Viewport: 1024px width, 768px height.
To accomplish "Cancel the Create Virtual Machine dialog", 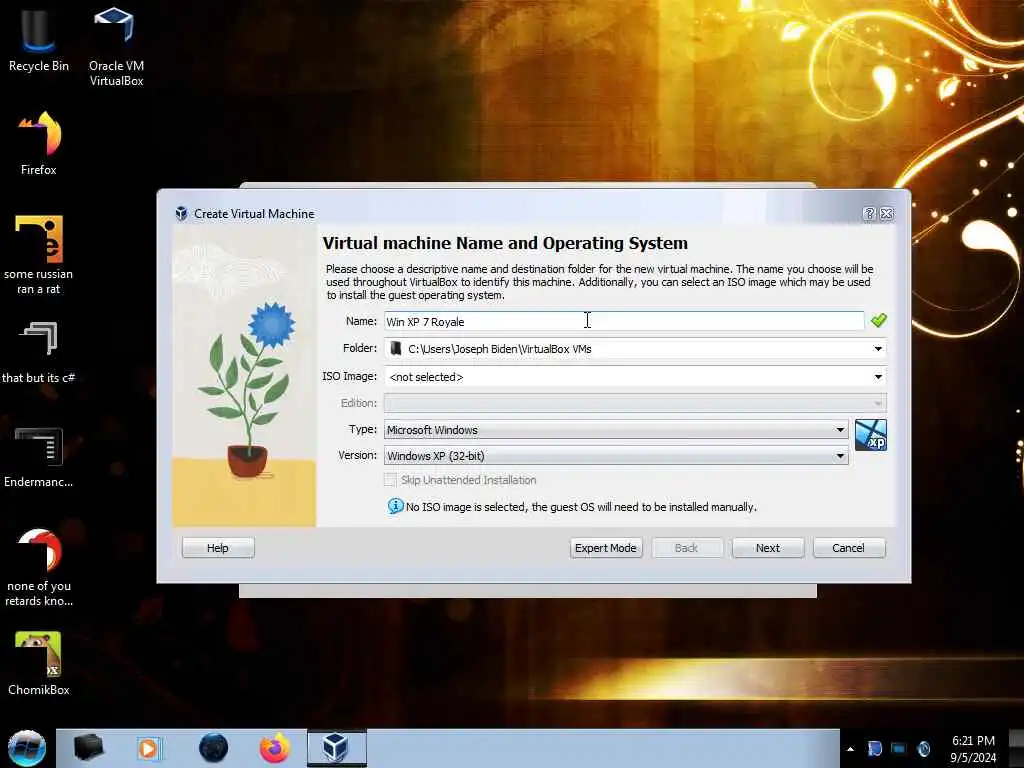I will tap(849, 548).
